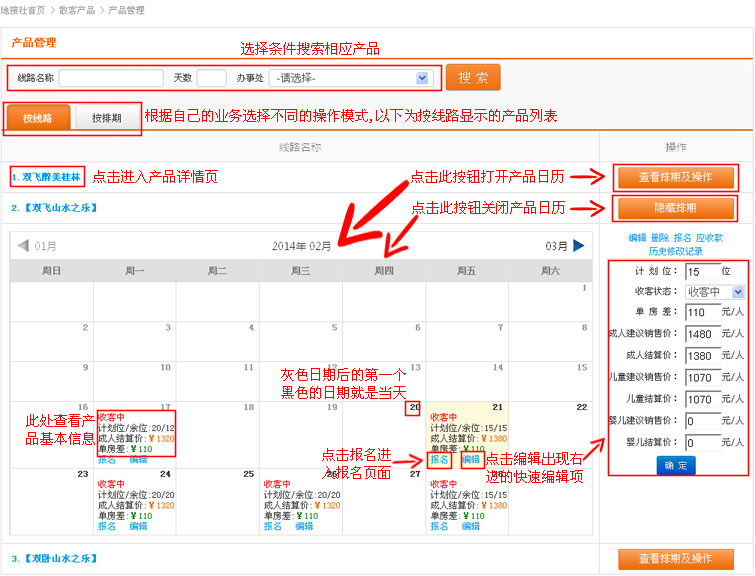Click the 天数 input box
The width and height of the screenshot is (755, 576).
click(211, 78)
